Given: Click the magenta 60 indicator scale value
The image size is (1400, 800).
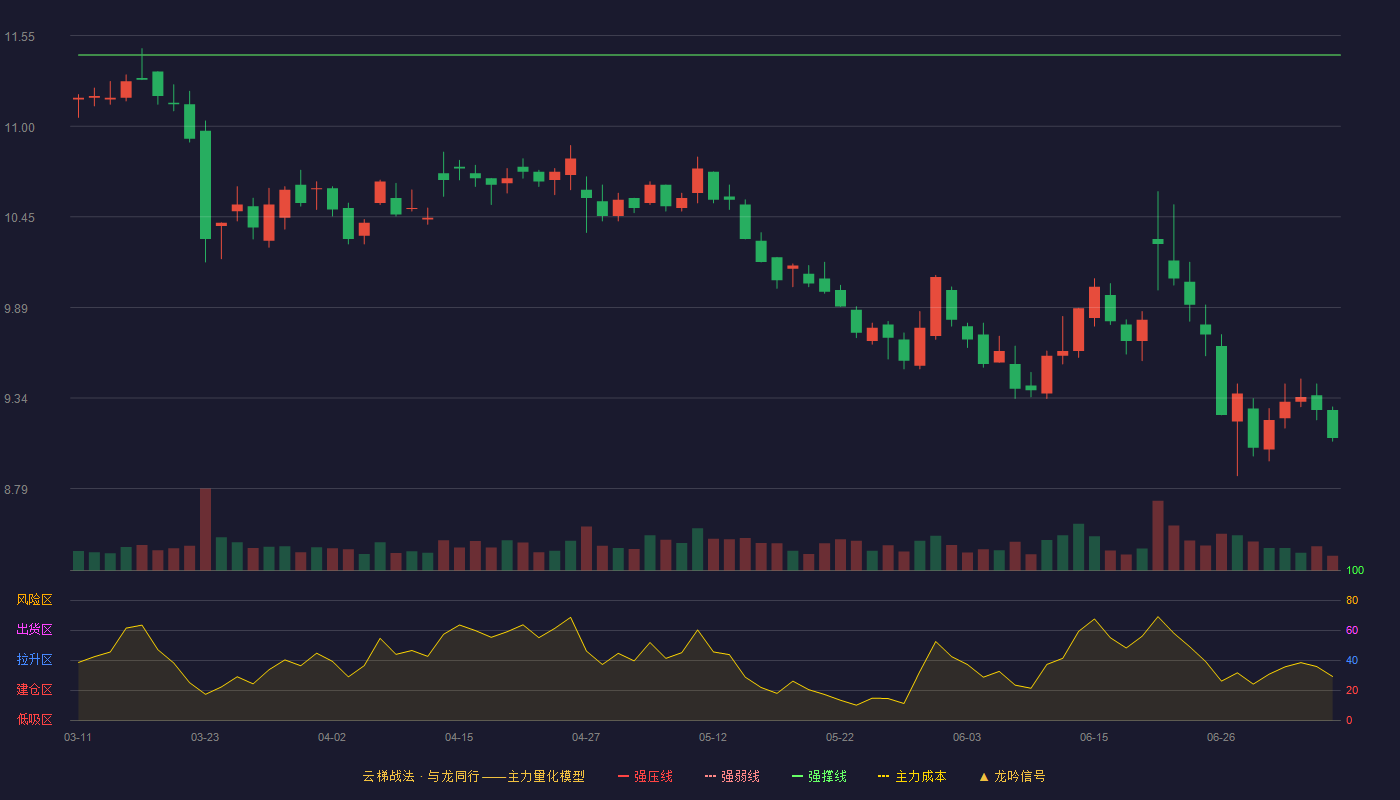Looking at the screenshot, I should (1352, 630).
